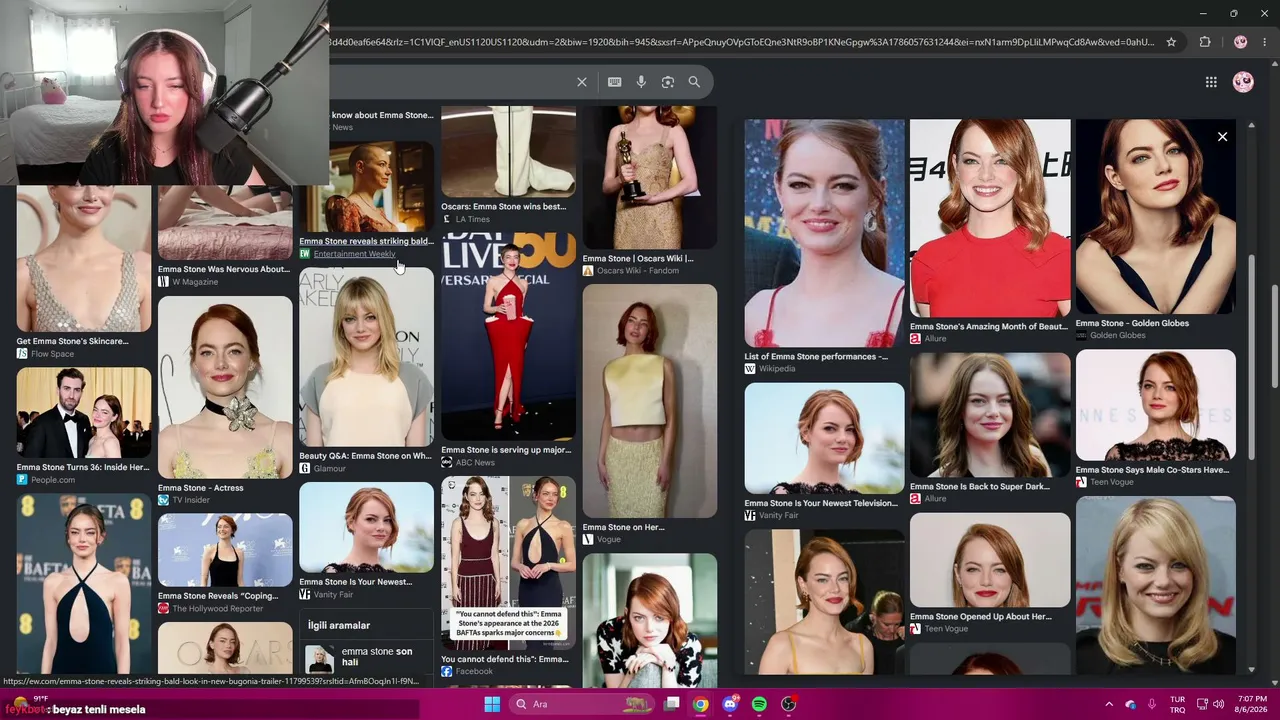Submit search with the magnifier icon
Screen dimensions: 1280x720
coord(694,82)
